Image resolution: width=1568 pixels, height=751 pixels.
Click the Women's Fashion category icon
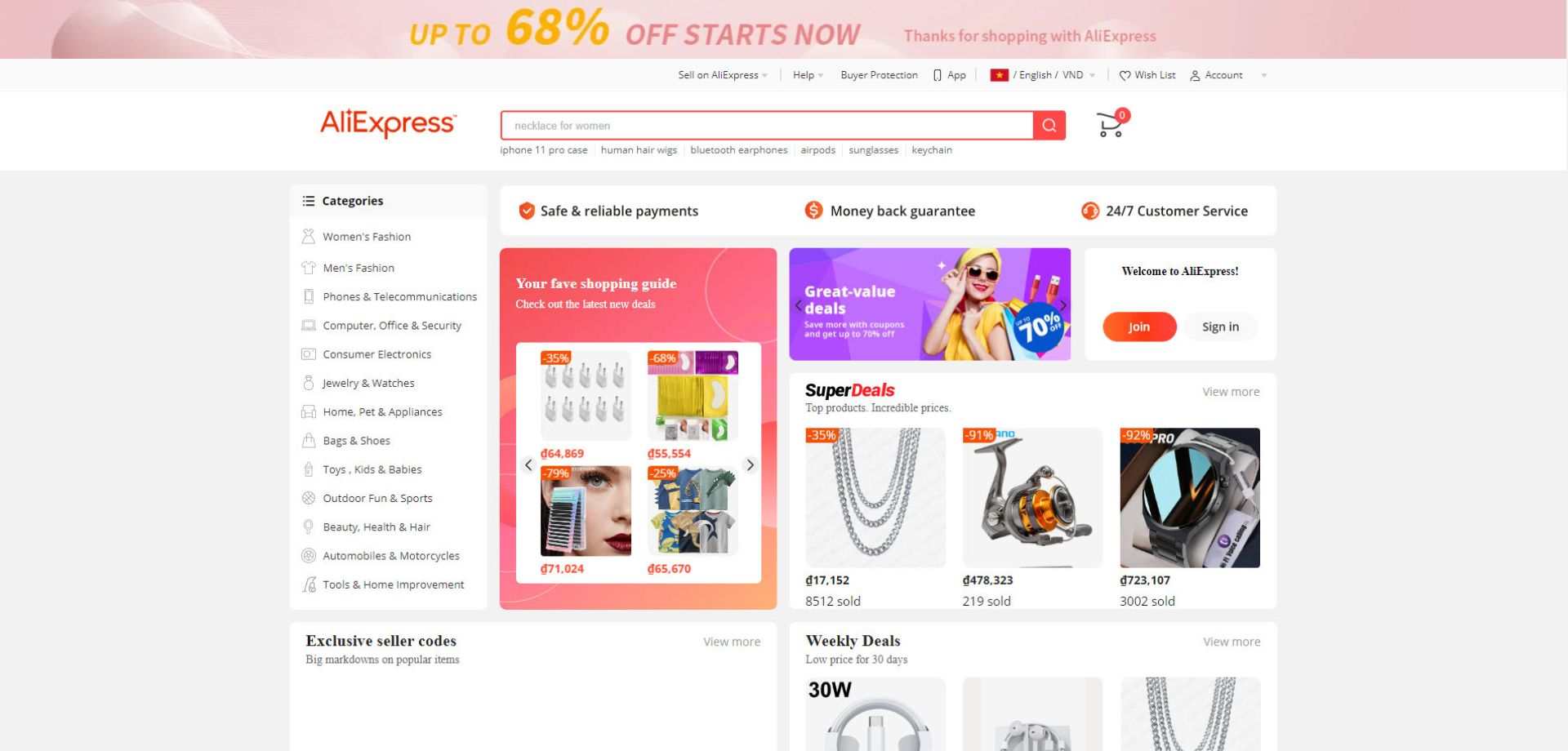point(308,237)
